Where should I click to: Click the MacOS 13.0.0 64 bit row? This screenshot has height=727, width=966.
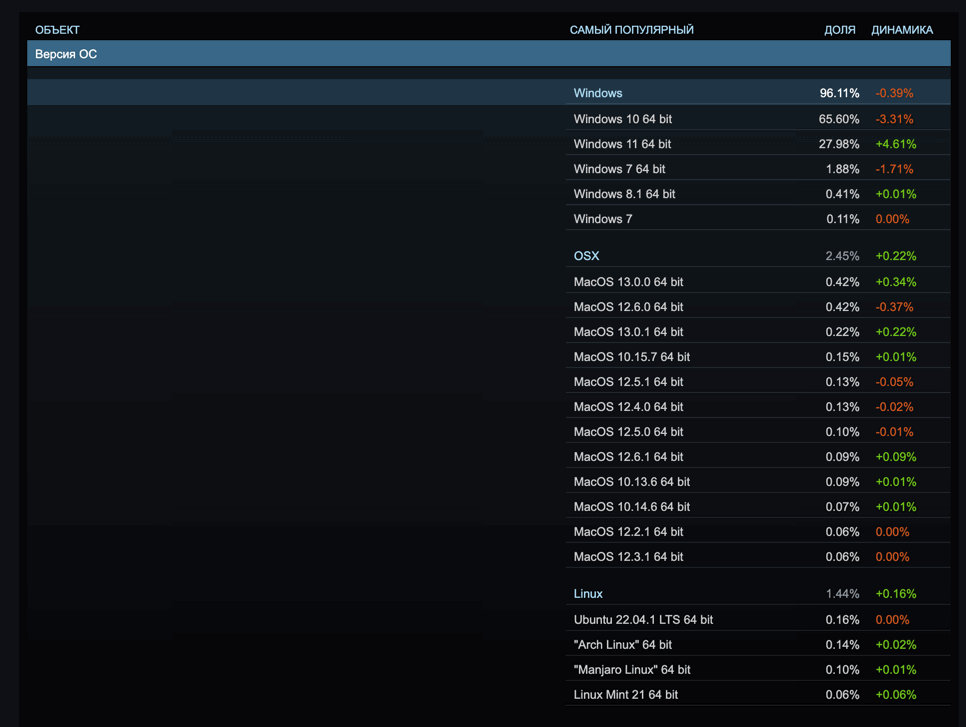click(x=758, y=282)
